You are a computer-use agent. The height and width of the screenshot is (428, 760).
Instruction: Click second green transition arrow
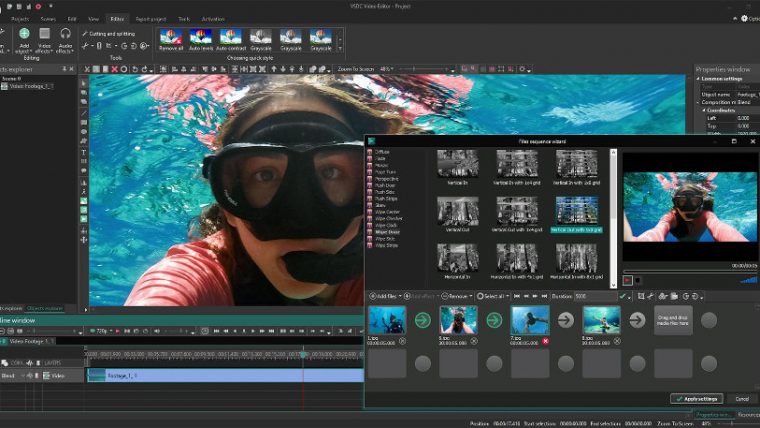pos(494,320)
